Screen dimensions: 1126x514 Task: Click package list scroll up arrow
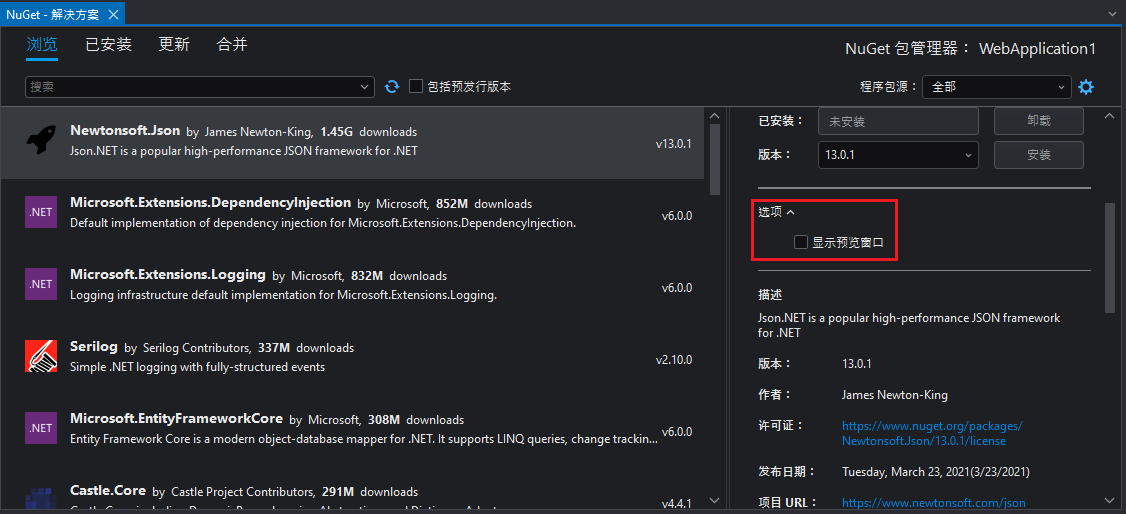pyautogui.click(x=715, y=116)
